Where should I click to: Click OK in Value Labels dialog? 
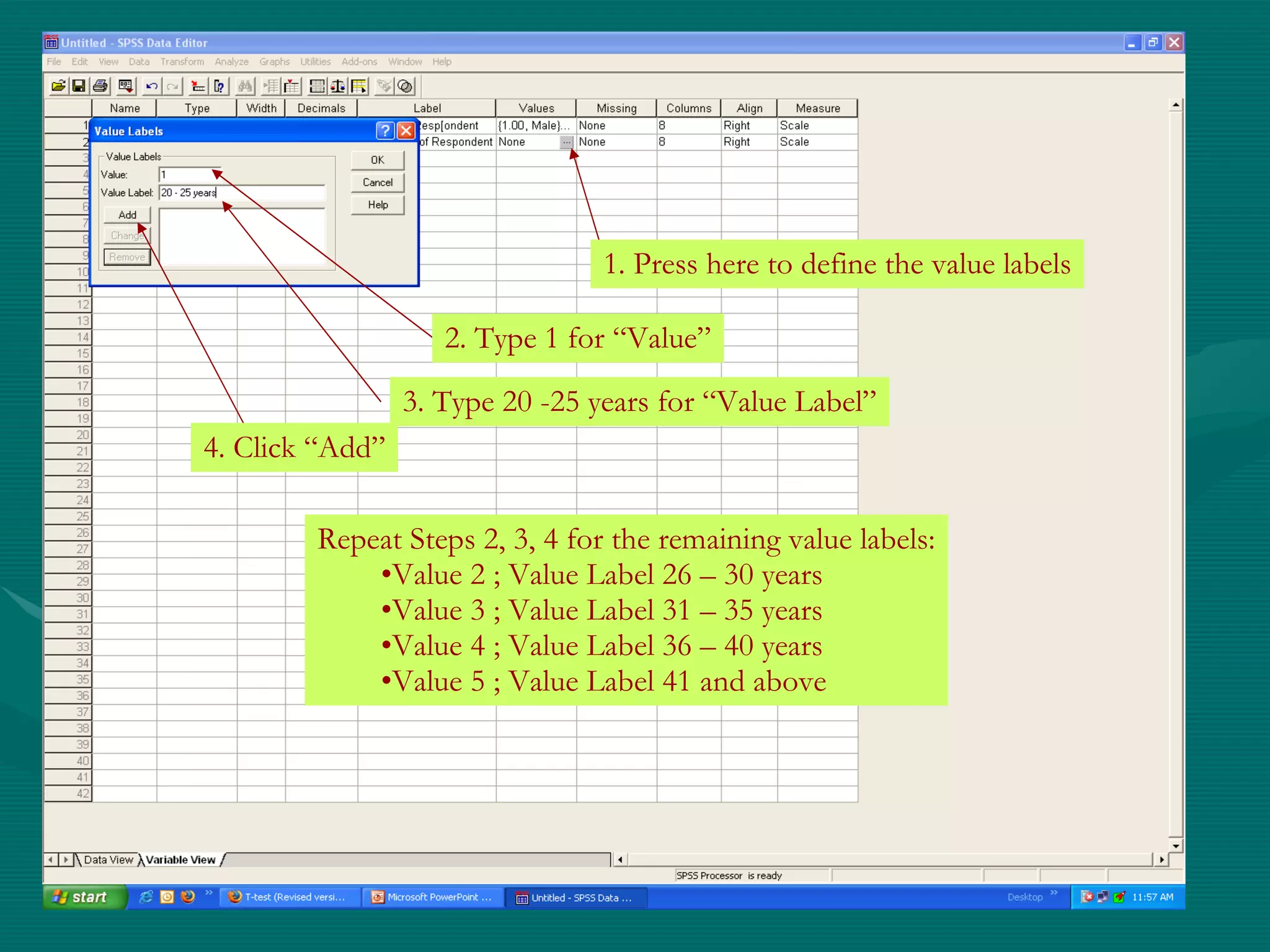378,160
